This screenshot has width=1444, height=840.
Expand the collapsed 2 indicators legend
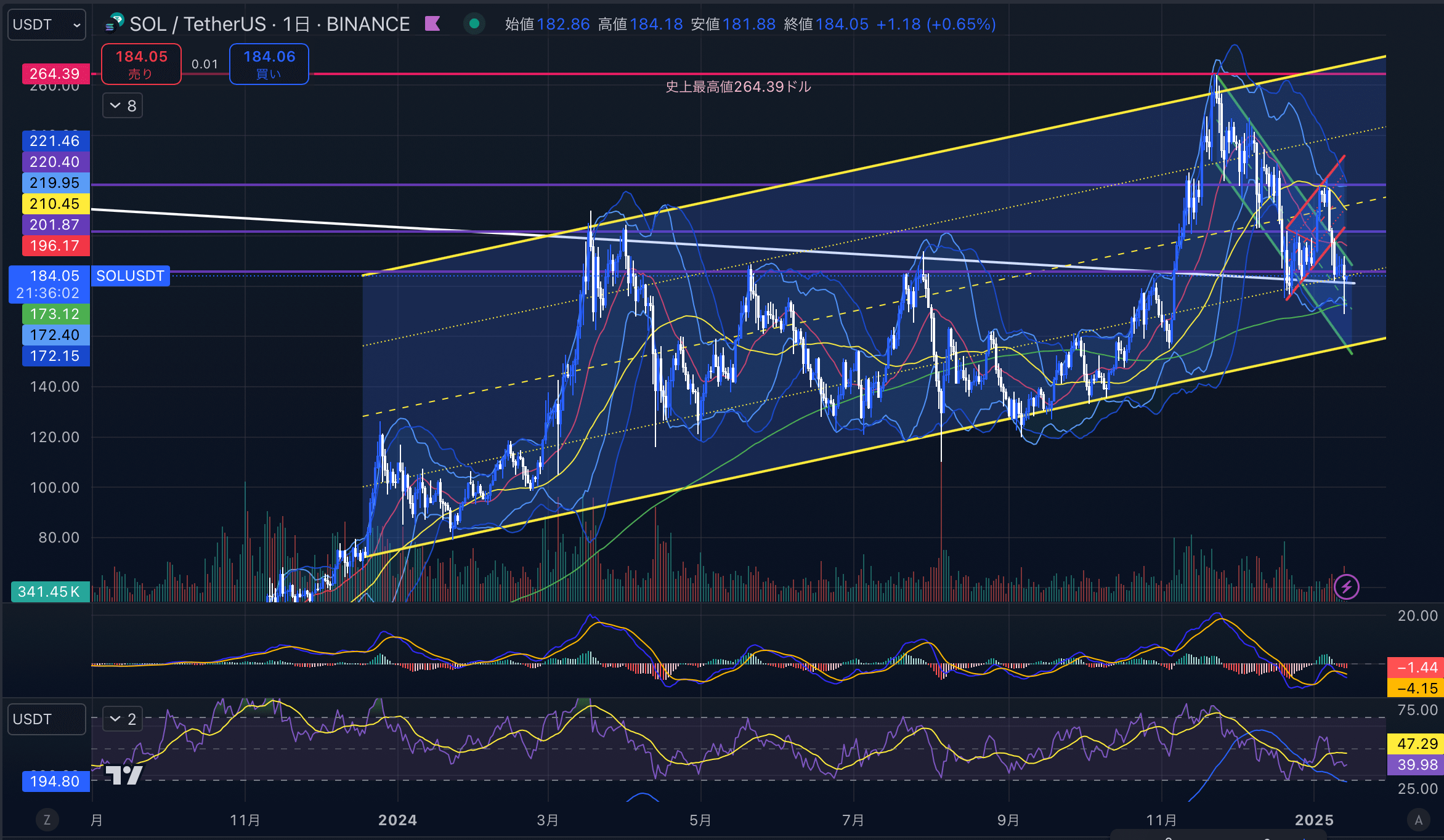point(123,719)
